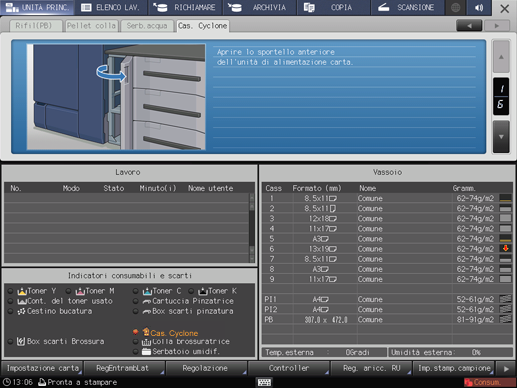Click the Colla brossuratrice icon
Image resolution: width=517 pixels, height=388 pixels.
[147, 342]
